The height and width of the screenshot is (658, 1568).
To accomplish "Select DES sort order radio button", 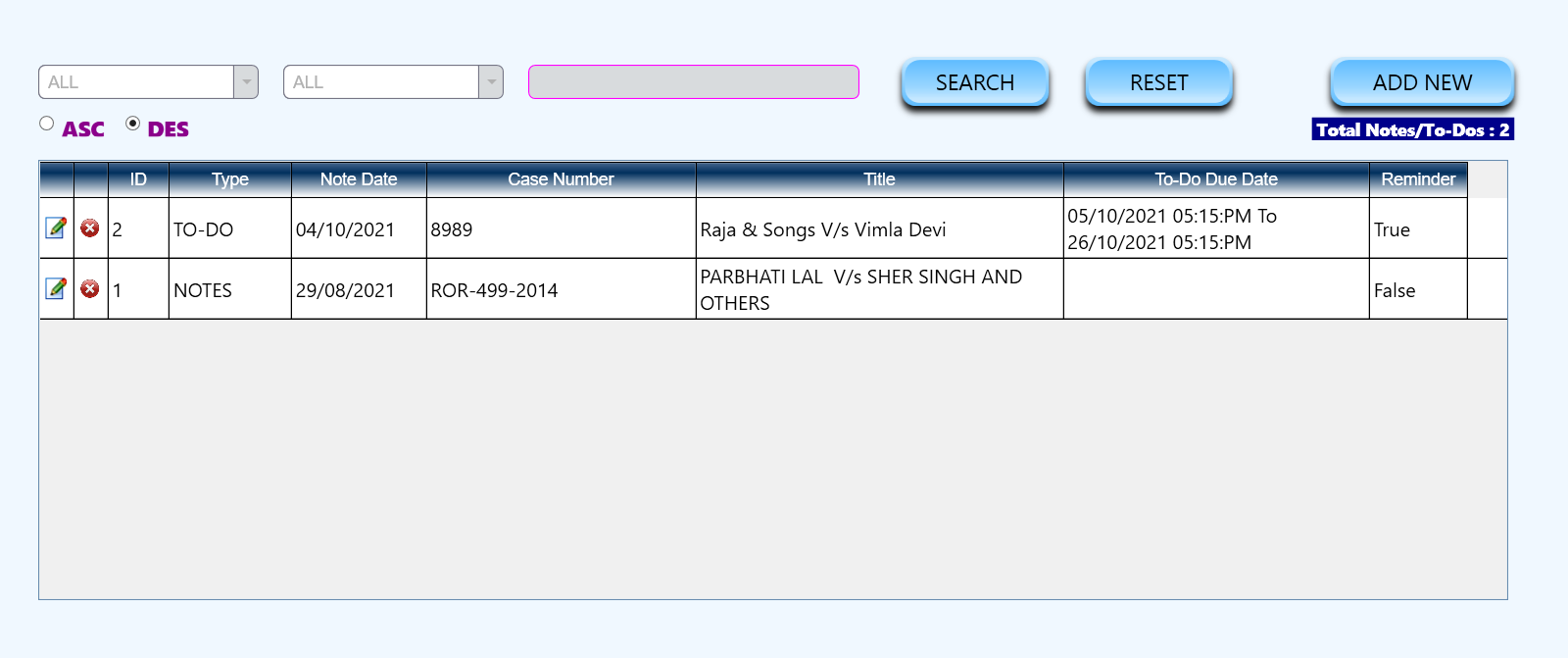I will point(133,124).
